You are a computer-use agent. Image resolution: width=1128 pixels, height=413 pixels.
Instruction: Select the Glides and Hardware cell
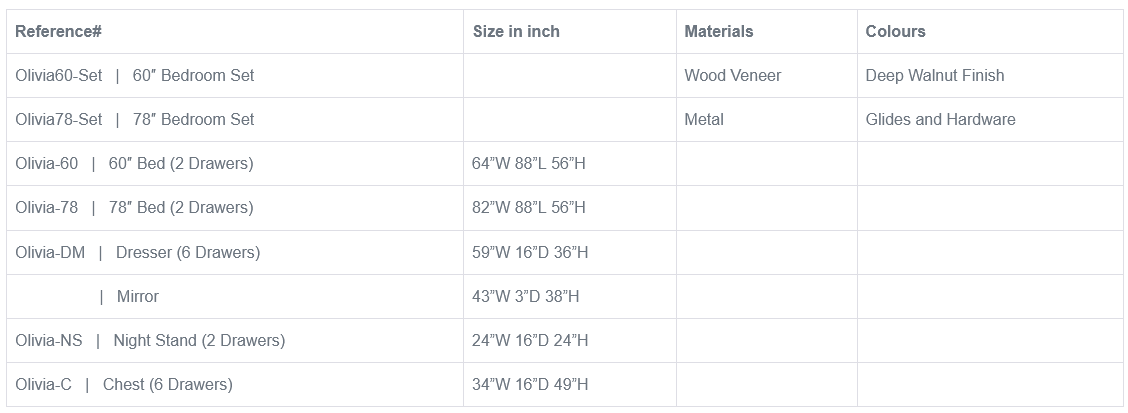pos(940,120)
